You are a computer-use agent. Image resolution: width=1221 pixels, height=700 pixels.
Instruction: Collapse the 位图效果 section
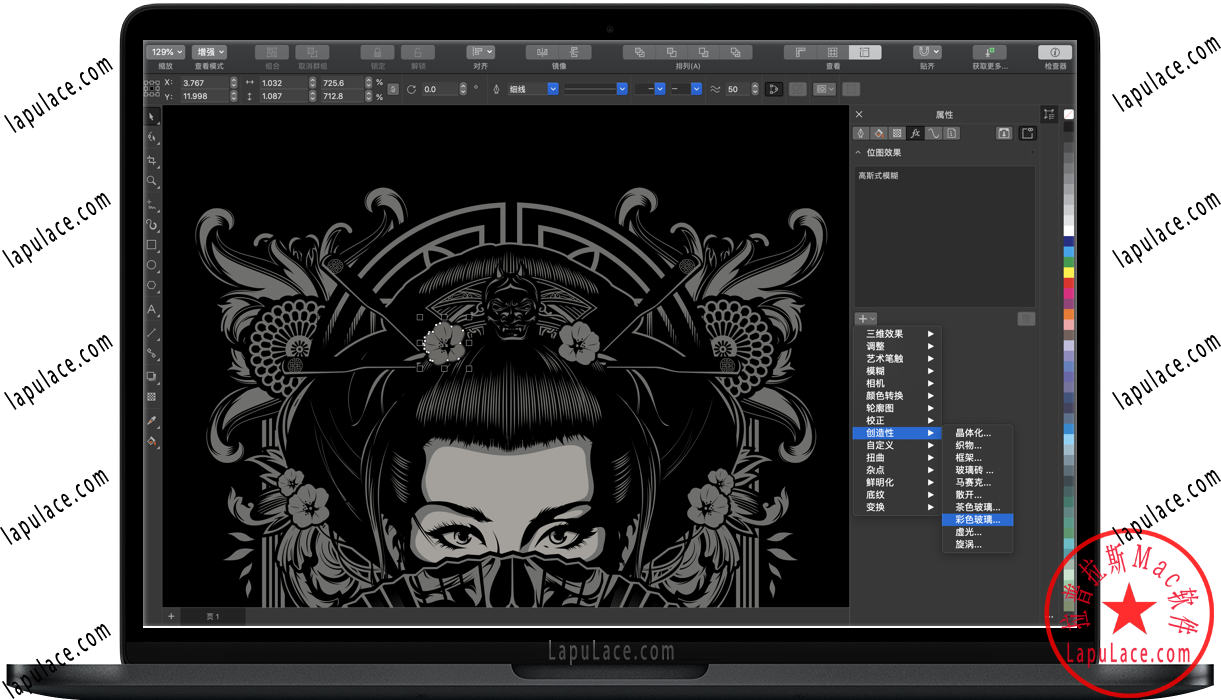click(x=858, y=153)
